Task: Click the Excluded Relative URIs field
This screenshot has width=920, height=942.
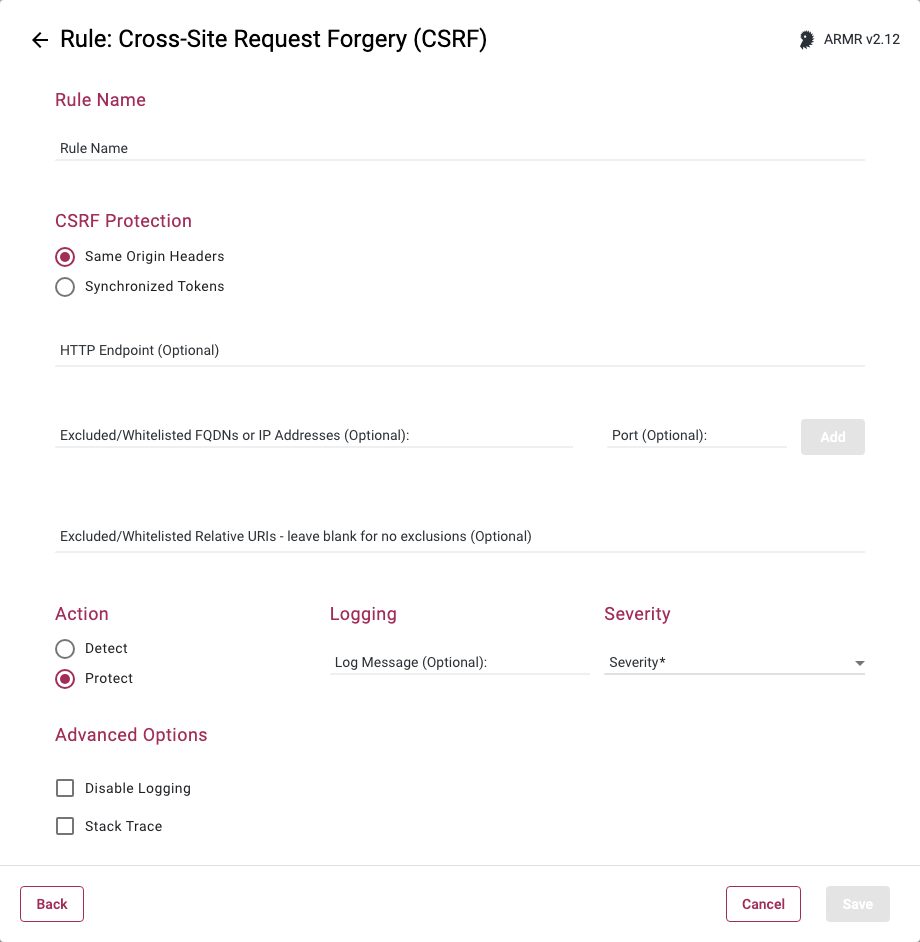Action: (460, 537)
